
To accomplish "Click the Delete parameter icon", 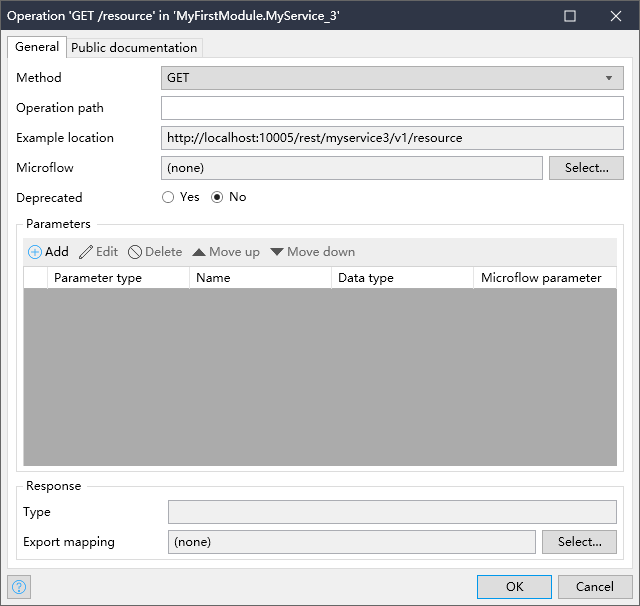I will (135, 252).
